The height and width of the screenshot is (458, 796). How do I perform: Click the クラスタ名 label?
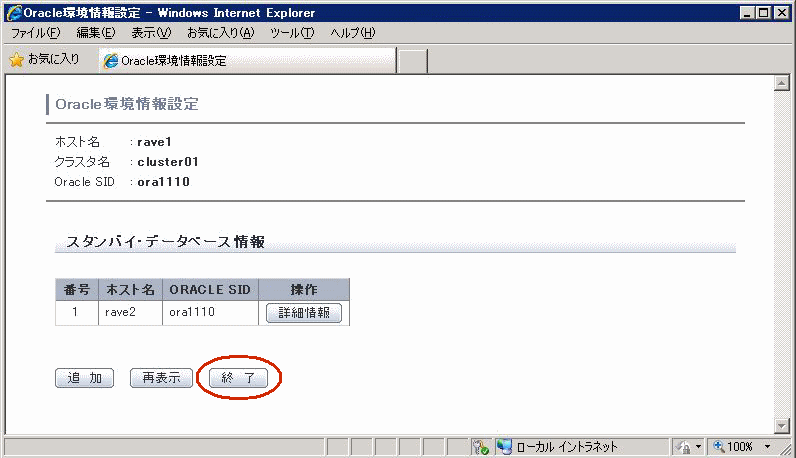point(82,162)
